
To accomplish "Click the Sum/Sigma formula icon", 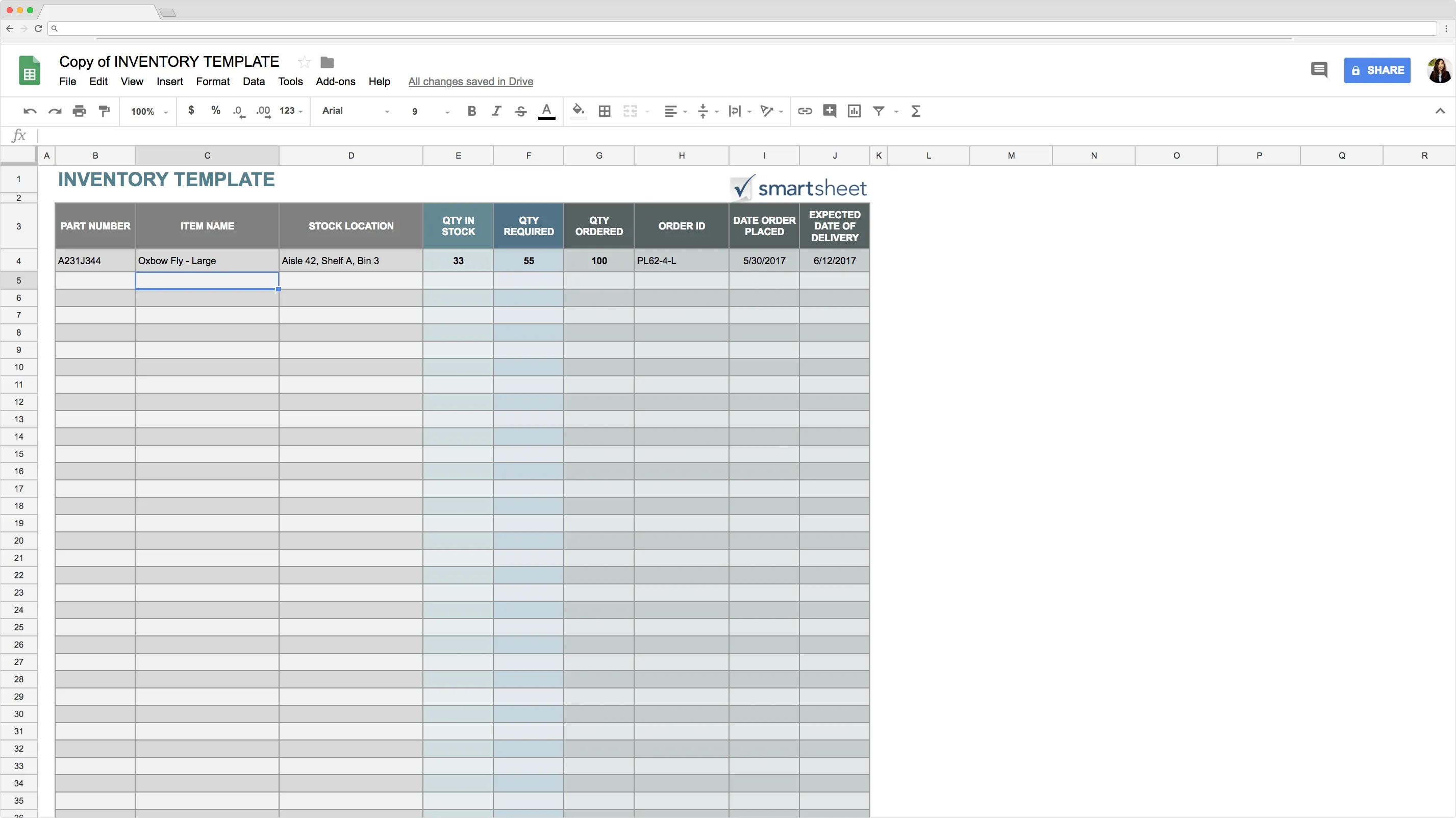I will pos(915,111).
